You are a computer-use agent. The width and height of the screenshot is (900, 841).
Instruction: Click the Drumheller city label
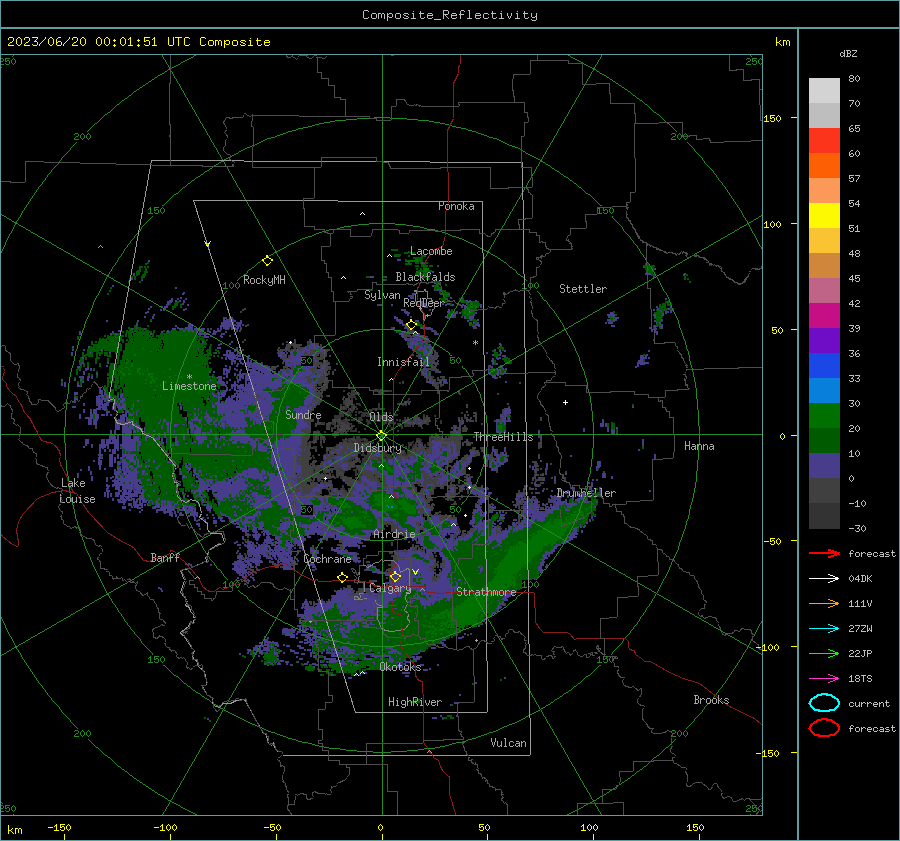click(x=586, y=493)
